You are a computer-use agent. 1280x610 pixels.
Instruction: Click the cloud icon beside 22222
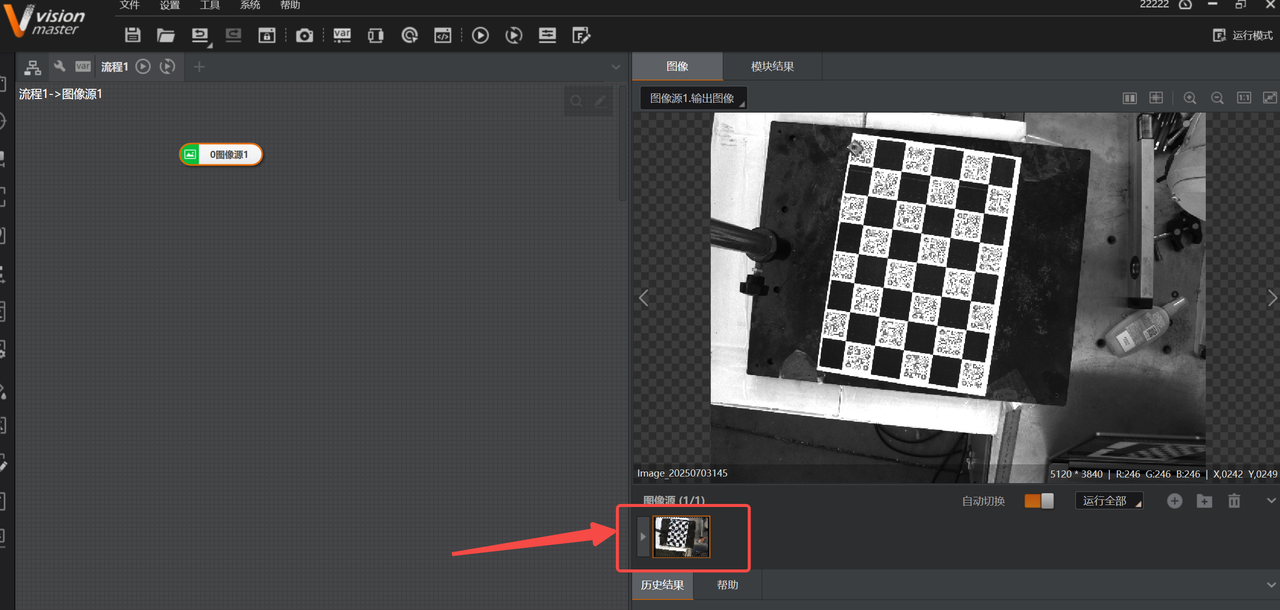(x=1185, y=5)
